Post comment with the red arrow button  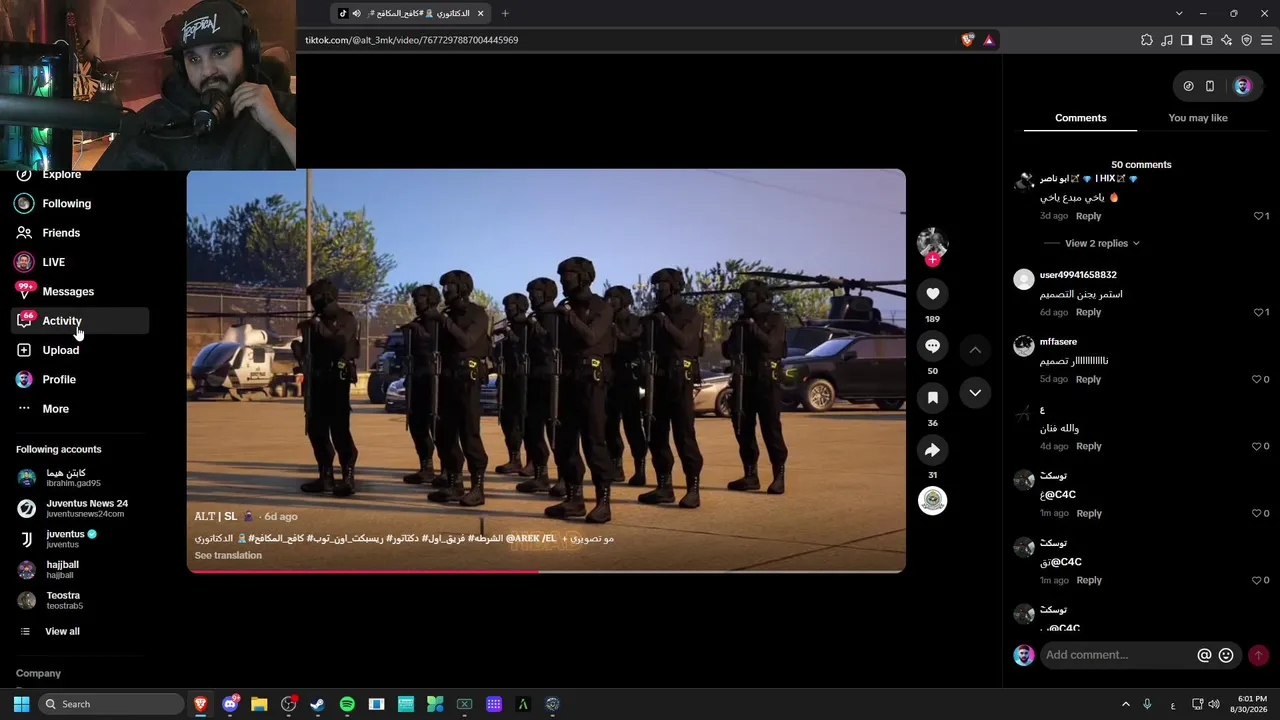[1258, 655]
